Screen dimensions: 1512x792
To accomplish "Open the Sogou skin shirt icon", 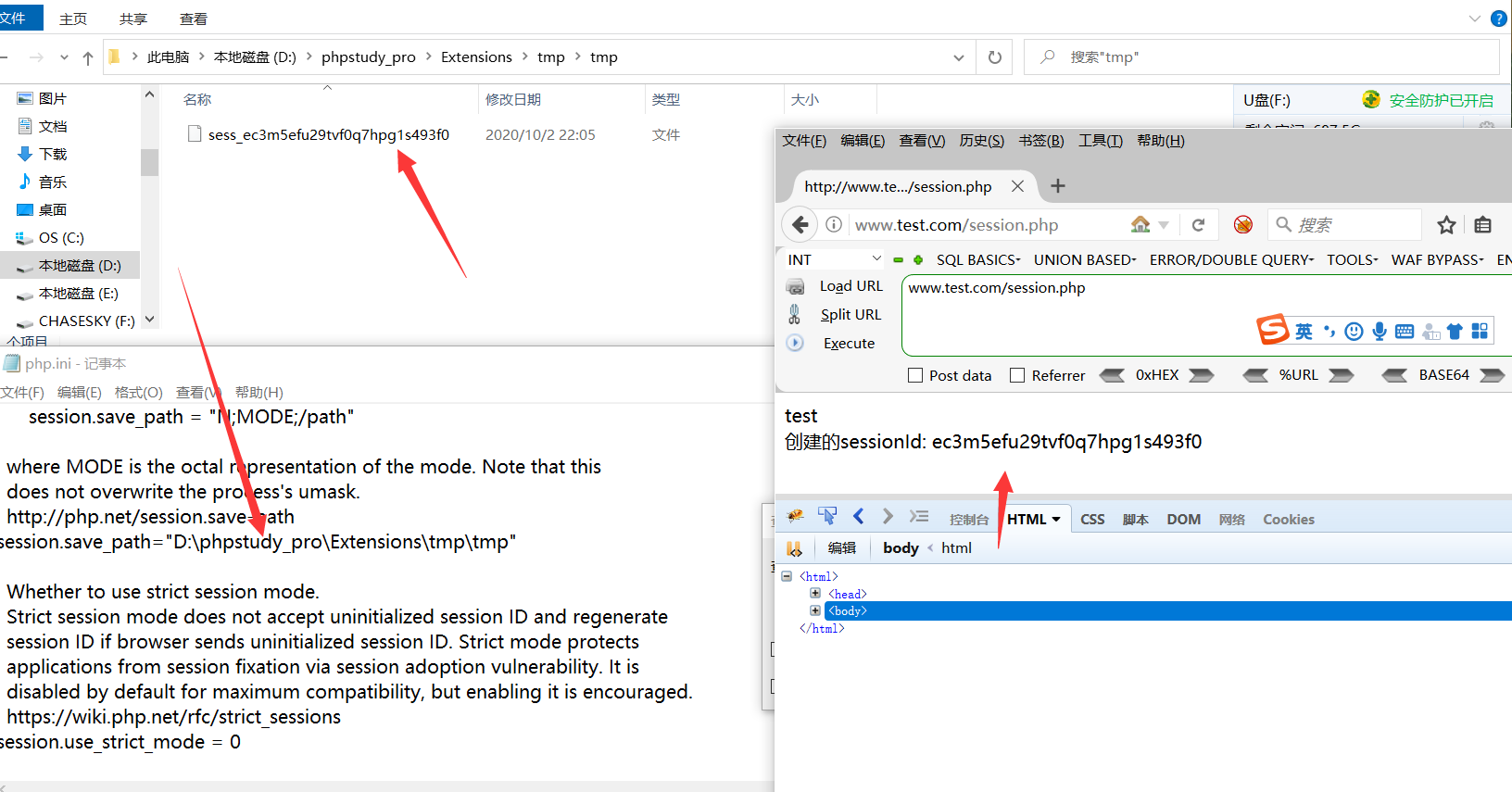I will (x=1455, y=332).
